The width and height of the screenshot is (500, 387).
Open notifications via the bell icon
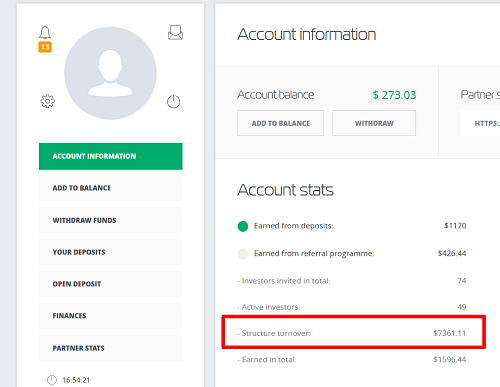pos(45,32)
